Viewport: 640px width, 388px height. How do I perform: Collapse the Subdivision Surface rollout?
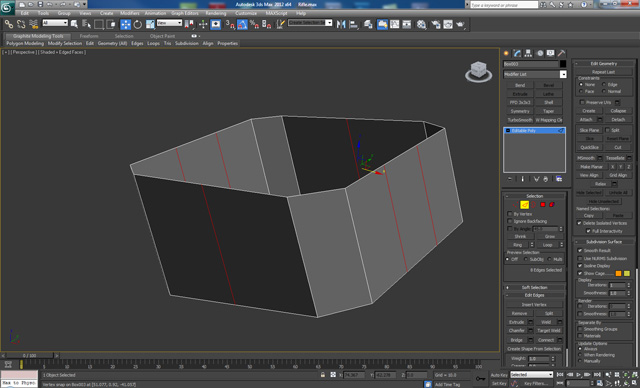(x=604, y=242)
